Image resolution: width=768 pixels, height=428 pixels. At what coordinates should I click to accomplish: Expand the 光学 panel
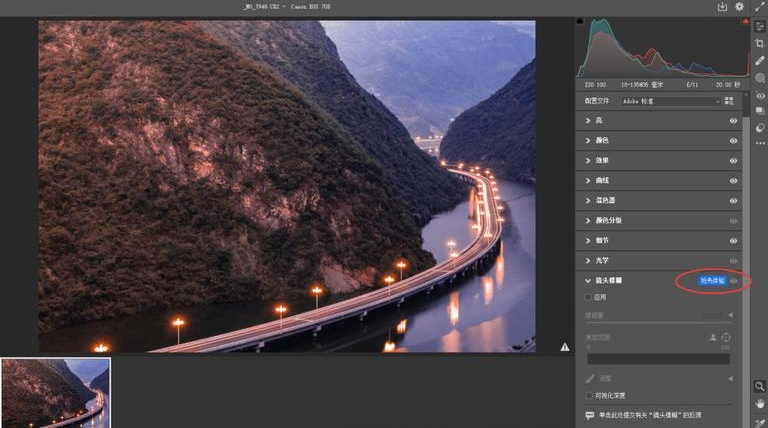tap(588, 261)
